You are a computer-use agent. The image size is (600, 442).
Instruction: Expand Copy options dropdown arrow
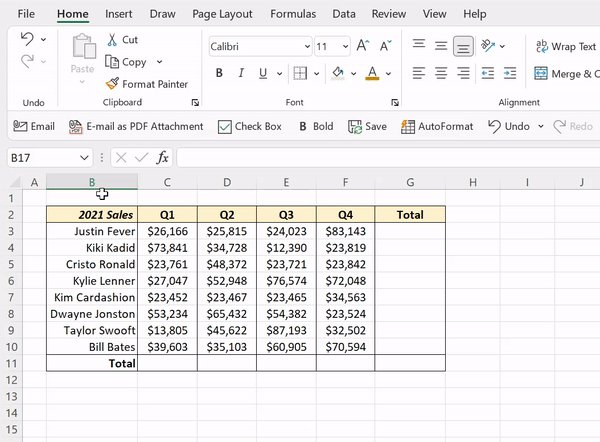[x=159, y=61]
